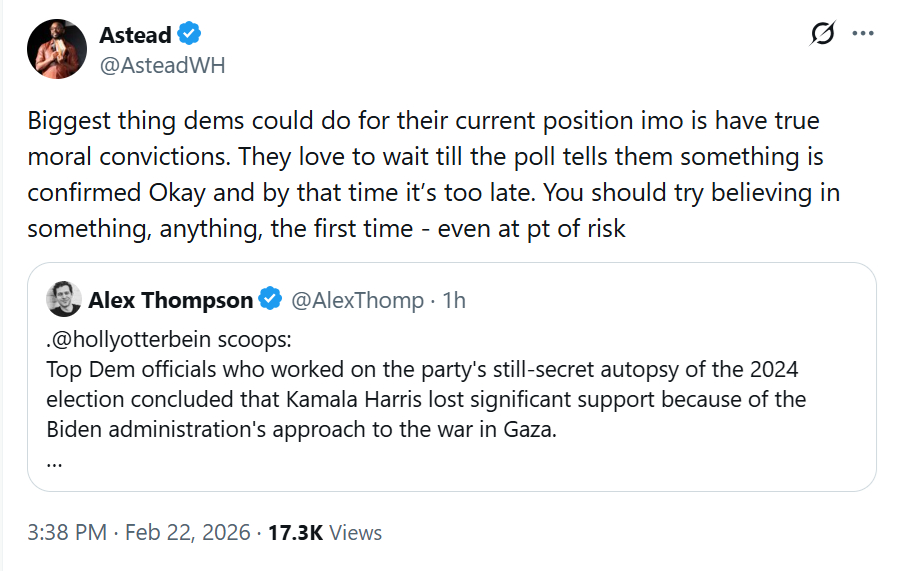Open the Alex Thompson name link
The image size is (899, 571).
click(171, 299)
